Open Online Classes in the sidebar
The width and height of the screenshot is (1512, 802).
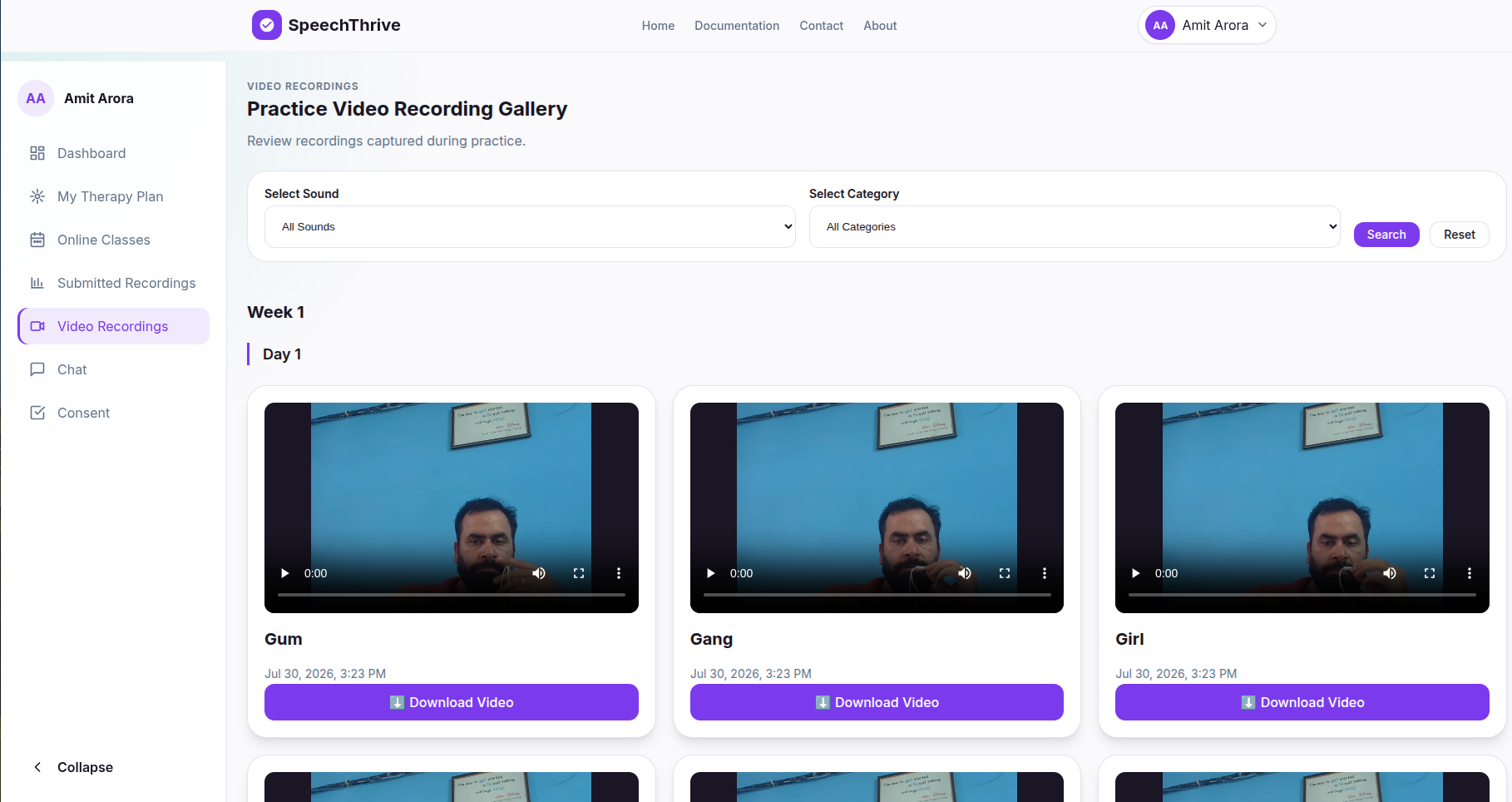coord(113,240)
